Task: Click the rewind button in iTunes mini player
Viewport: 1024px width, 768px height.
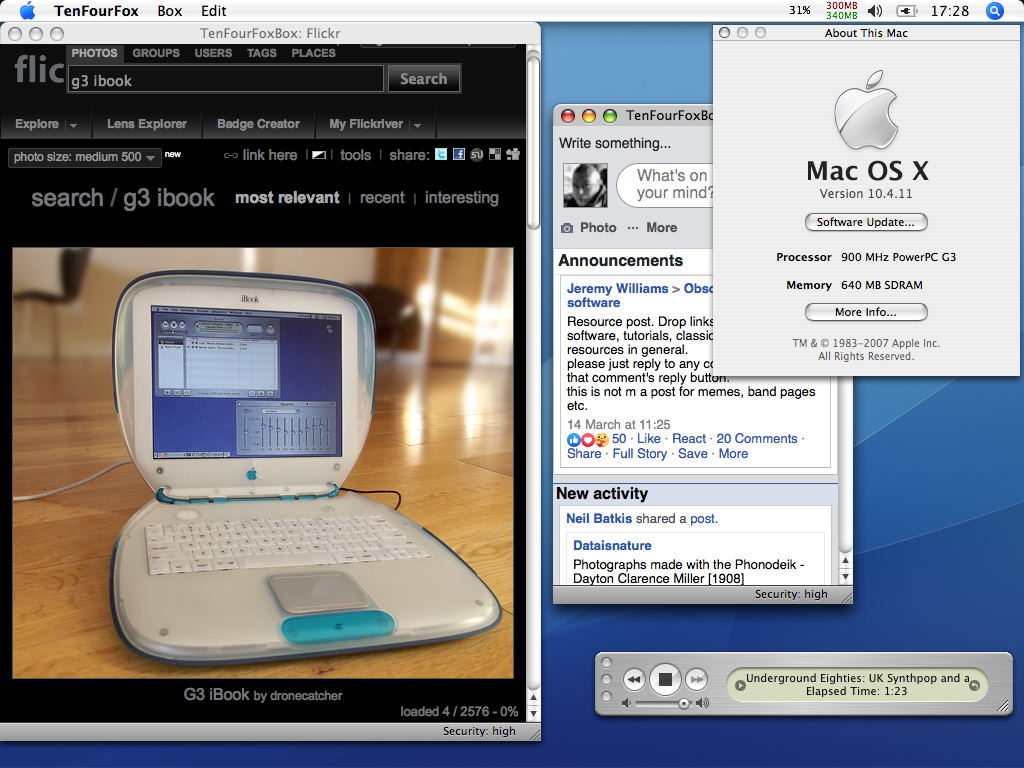Action: [633, 680]
